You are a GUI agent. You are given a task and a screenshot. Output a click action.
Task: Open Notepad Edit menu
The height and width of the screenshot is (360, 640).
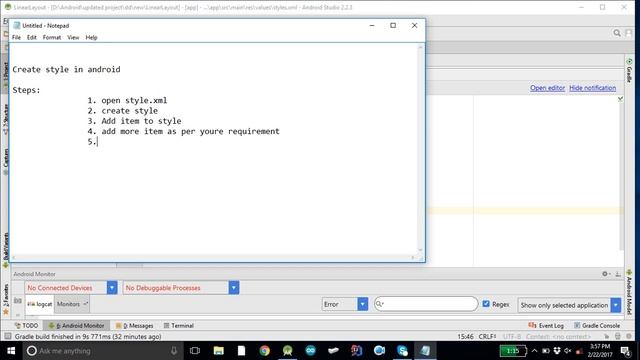31,37
